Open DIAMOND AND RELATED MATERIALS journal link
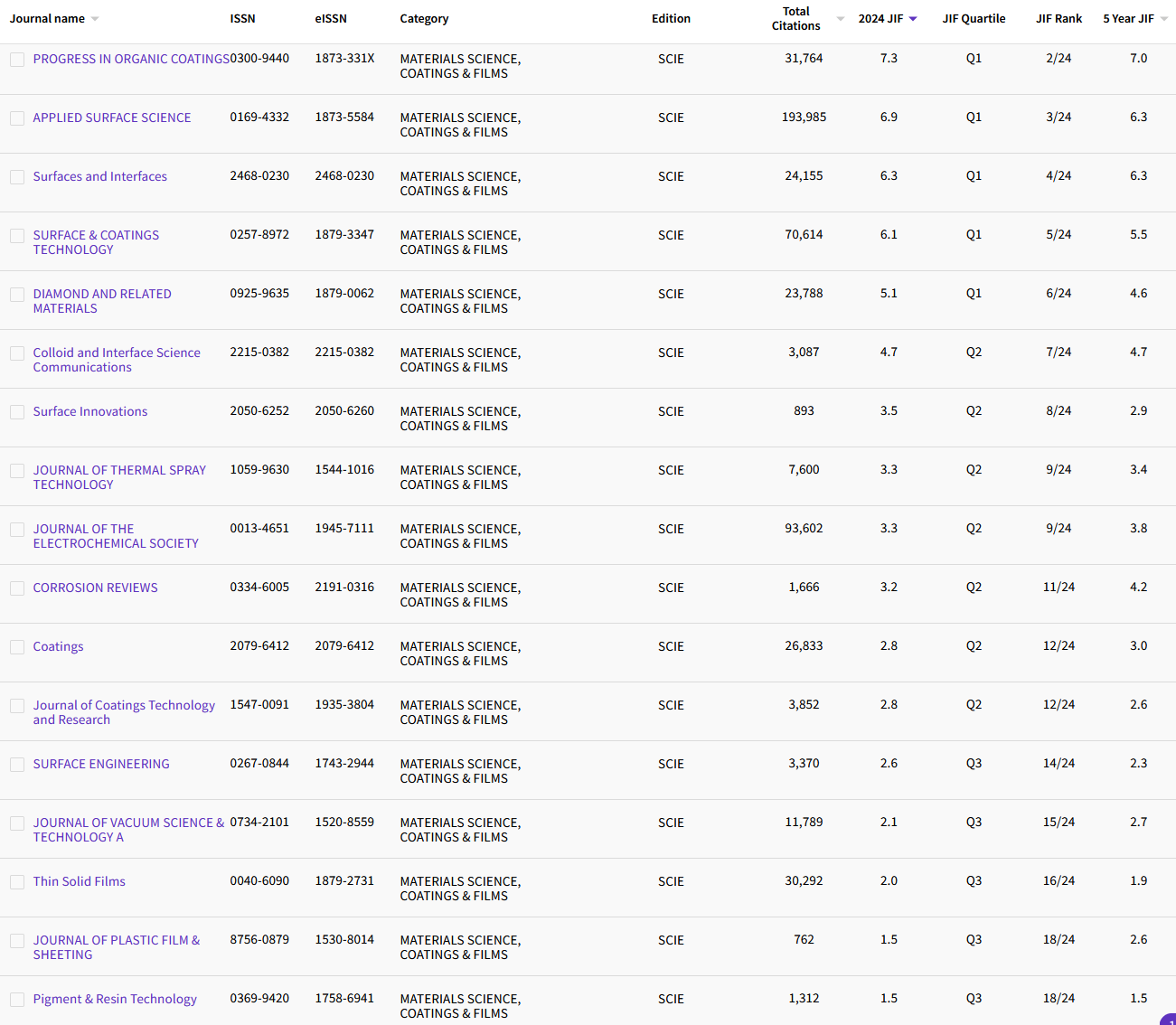1176x1025 pixels. [x=102, y=300]
